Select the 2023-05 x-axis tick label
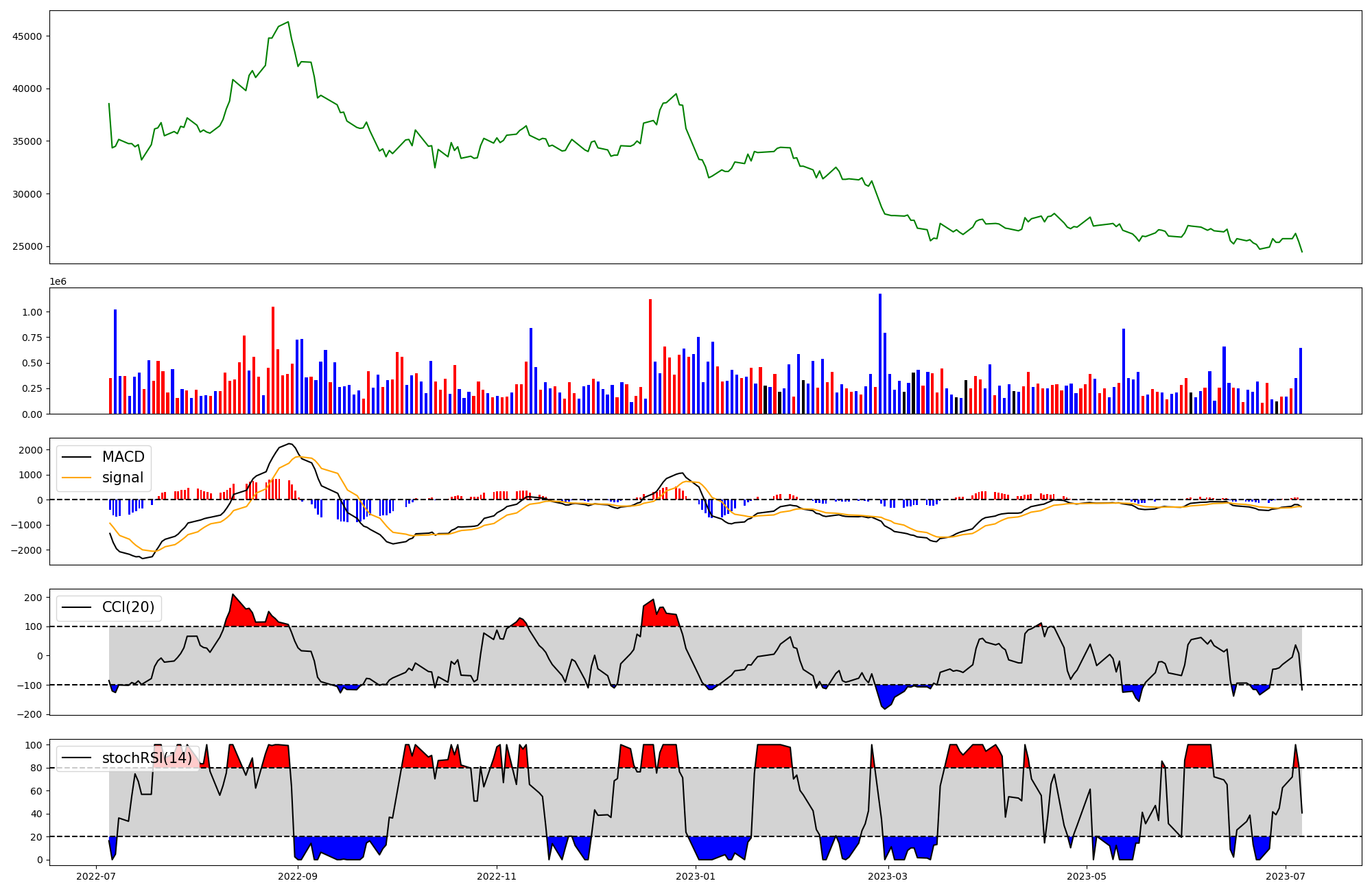 [1087, 876]
